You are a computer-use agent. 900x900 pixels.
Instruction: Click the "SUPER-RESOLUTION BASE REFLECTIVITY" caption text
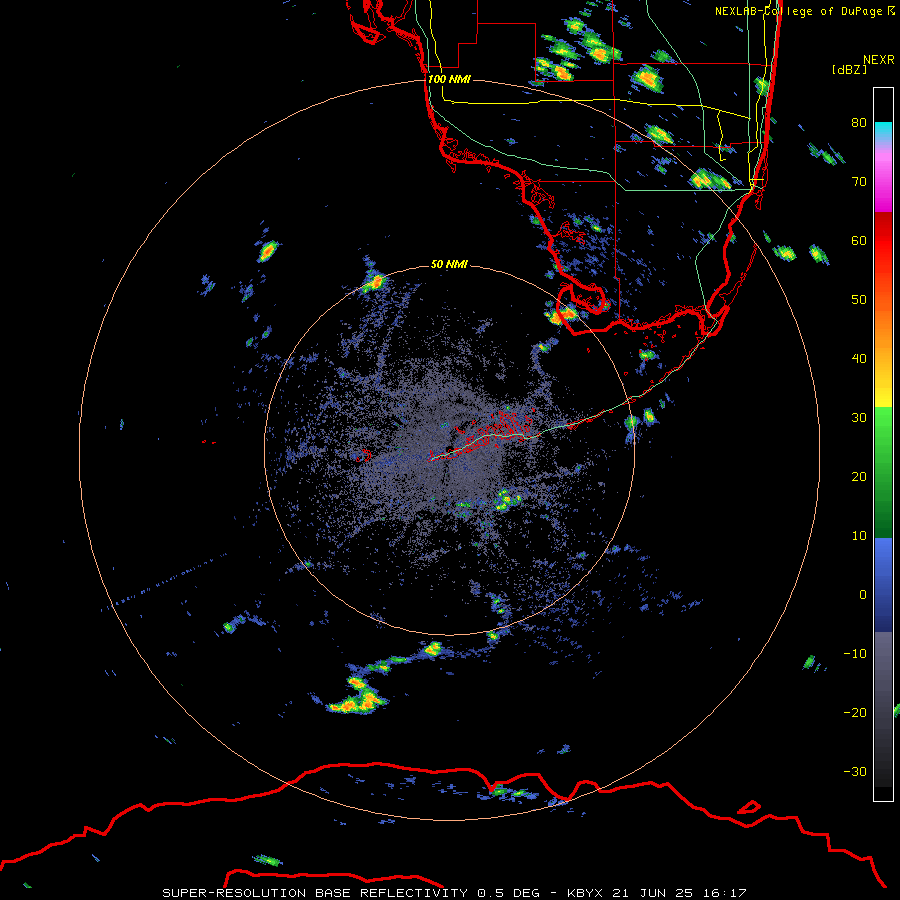tap(315, 893)
